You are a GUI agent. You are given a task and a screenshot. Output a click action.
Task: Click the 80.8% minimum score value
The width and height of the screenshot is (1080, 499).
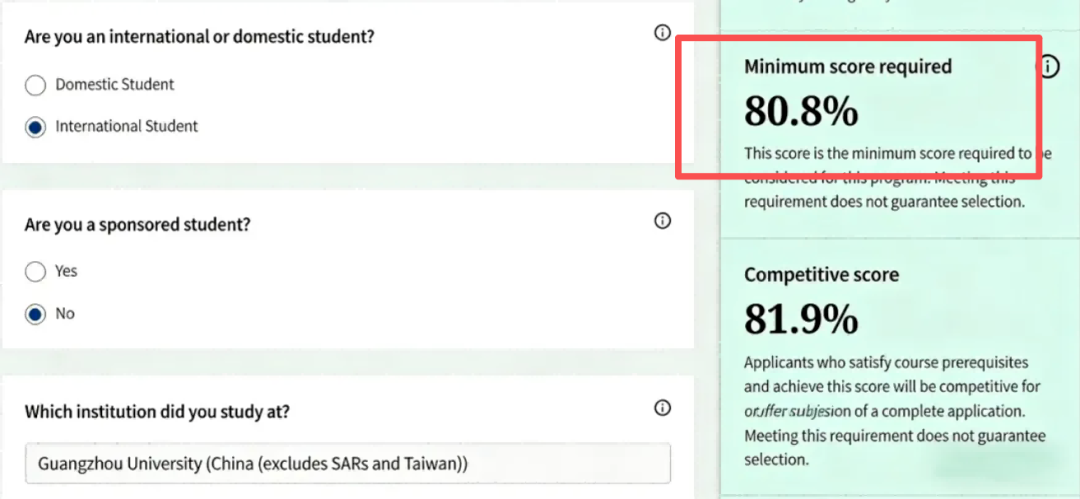pyautogui.click(x=801, y=111)
